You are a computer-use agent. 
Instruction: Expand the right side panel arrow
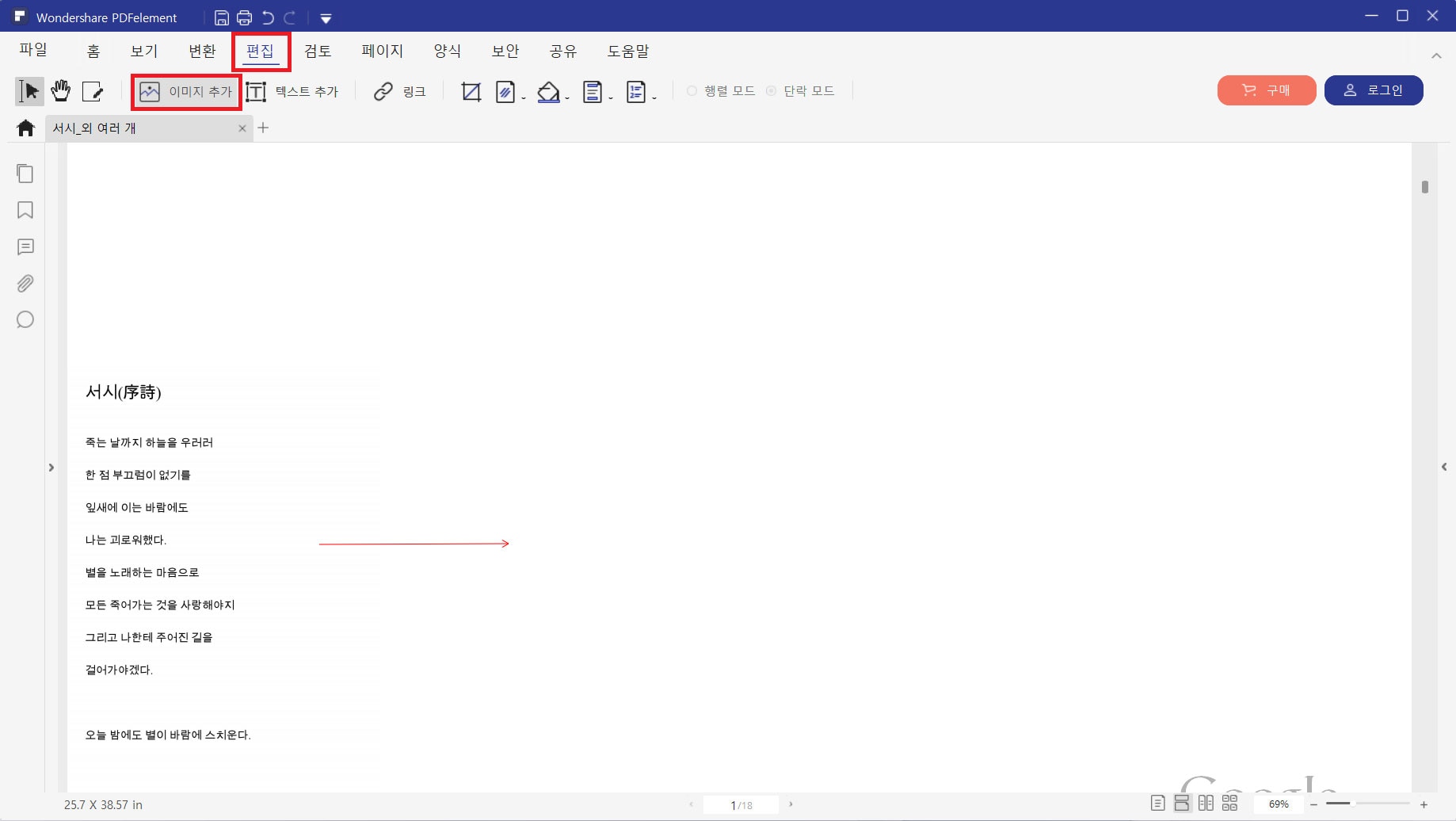pyautogui.click(x=1444, y=467)
